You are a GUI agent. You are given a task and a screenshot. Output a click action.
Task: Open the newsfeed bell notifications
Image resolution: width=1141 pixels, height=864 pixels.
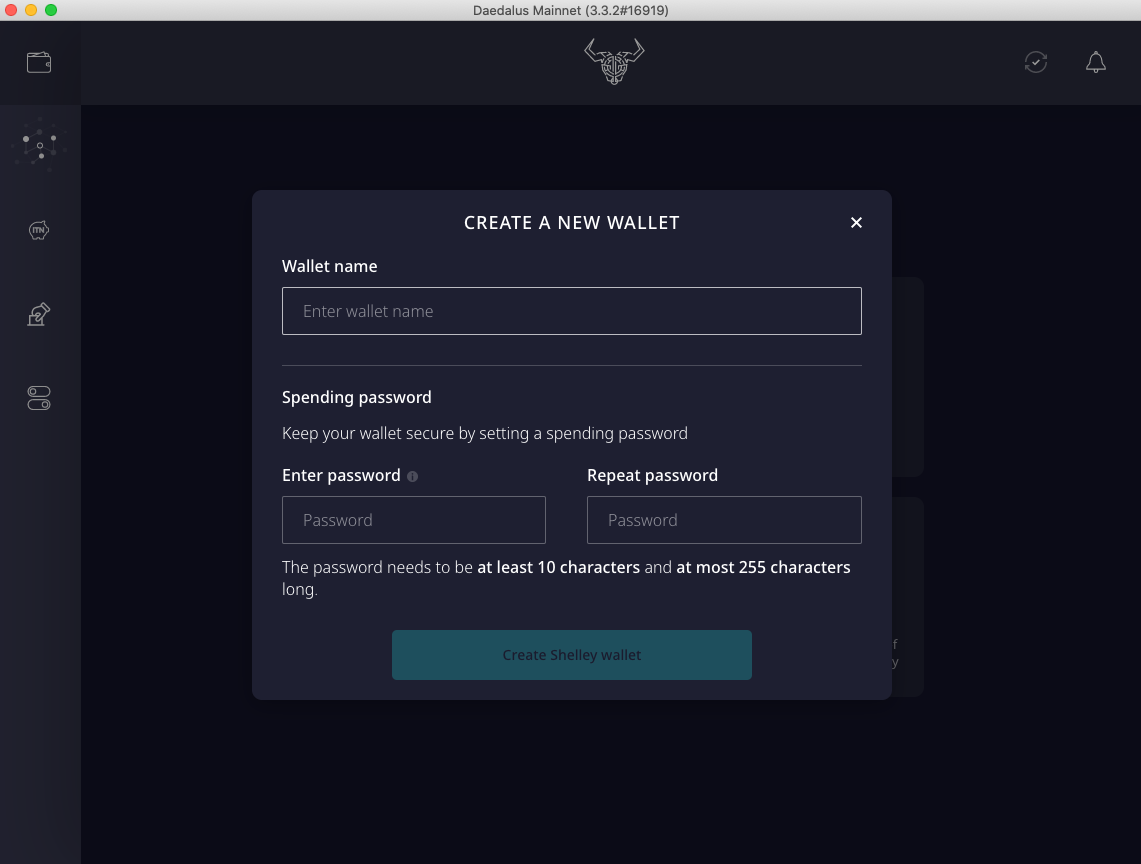pos(1096,63)
